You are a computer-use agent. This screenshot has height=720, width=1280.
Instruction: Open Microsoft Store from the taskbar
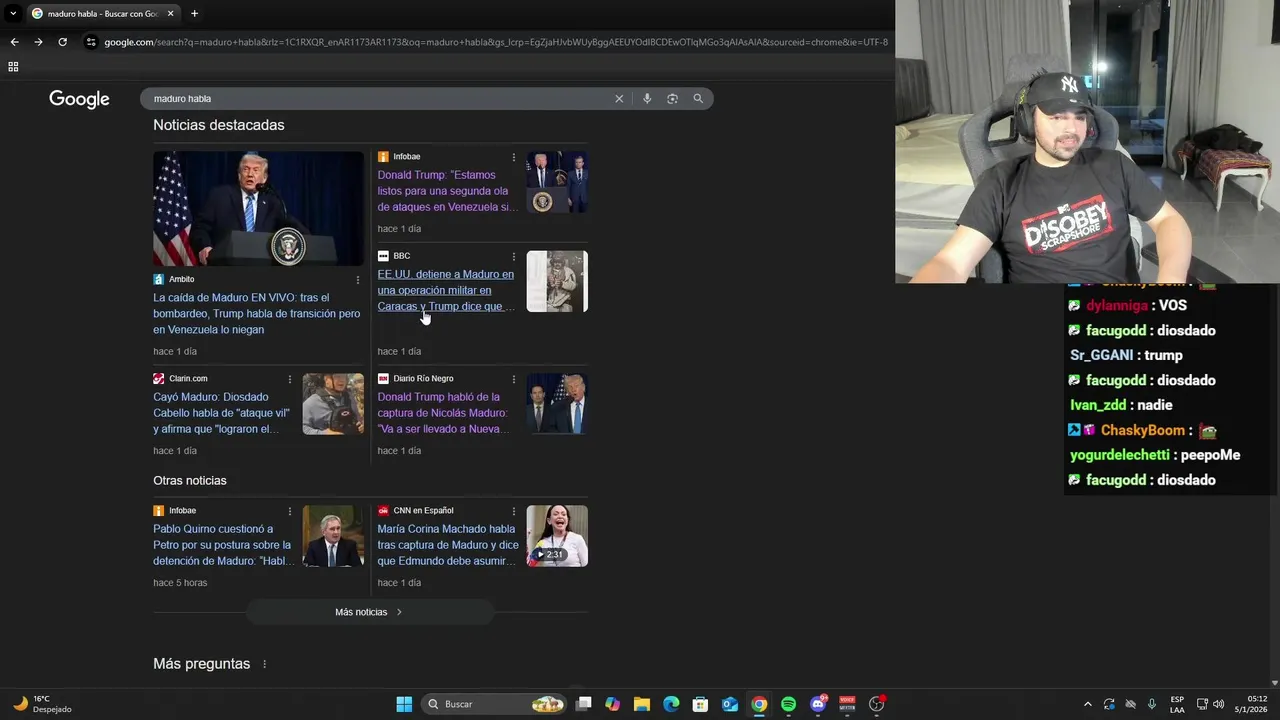[701, 704]
